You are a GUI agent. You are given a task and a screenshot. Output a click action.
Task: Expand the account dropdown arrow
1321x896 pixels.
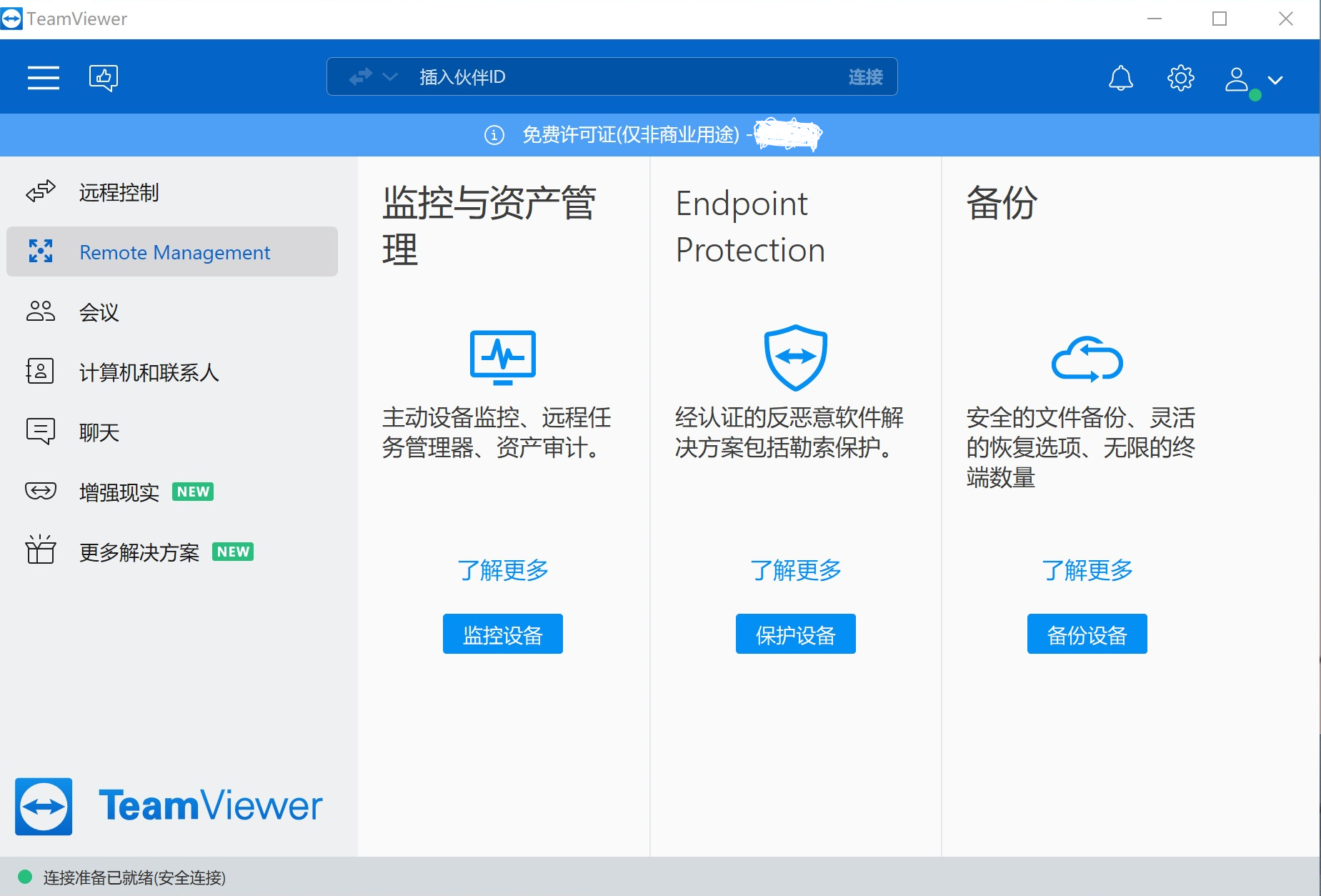point(1275,80)
